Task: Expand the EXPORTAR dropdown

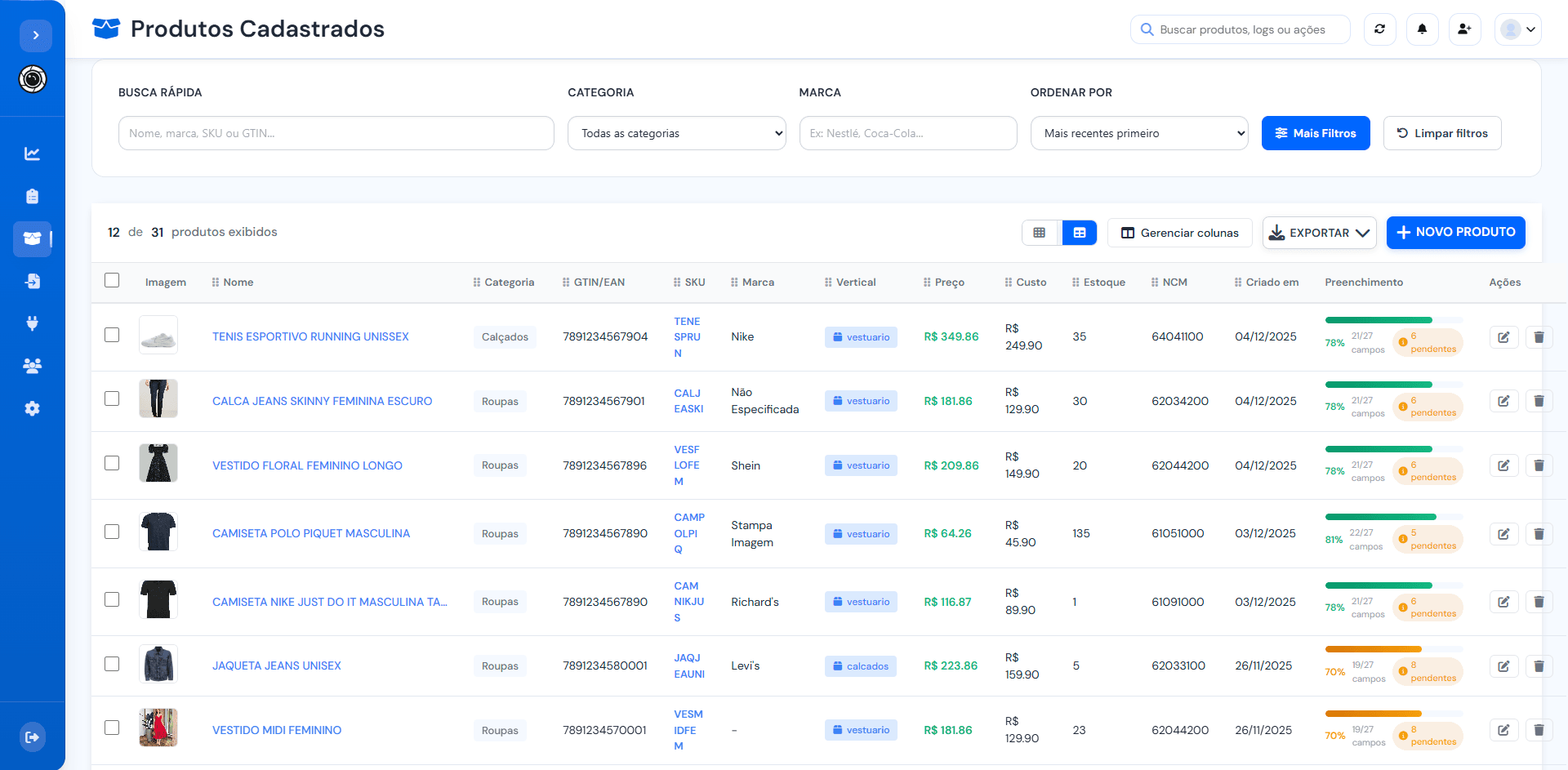Action: coord(1319,233)
